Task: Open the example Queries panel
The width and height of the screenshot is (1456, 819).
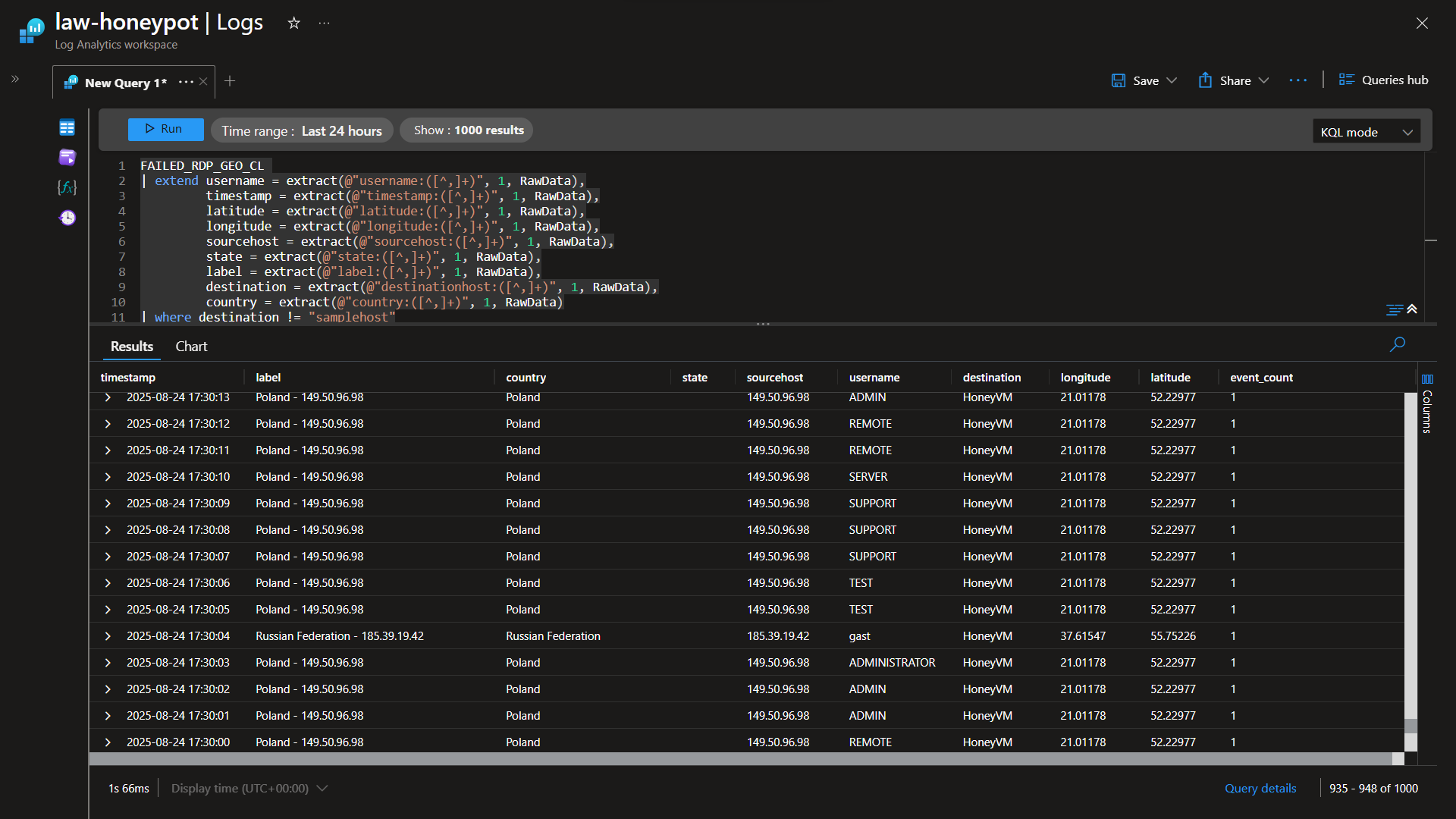Action: click(67, 157)
